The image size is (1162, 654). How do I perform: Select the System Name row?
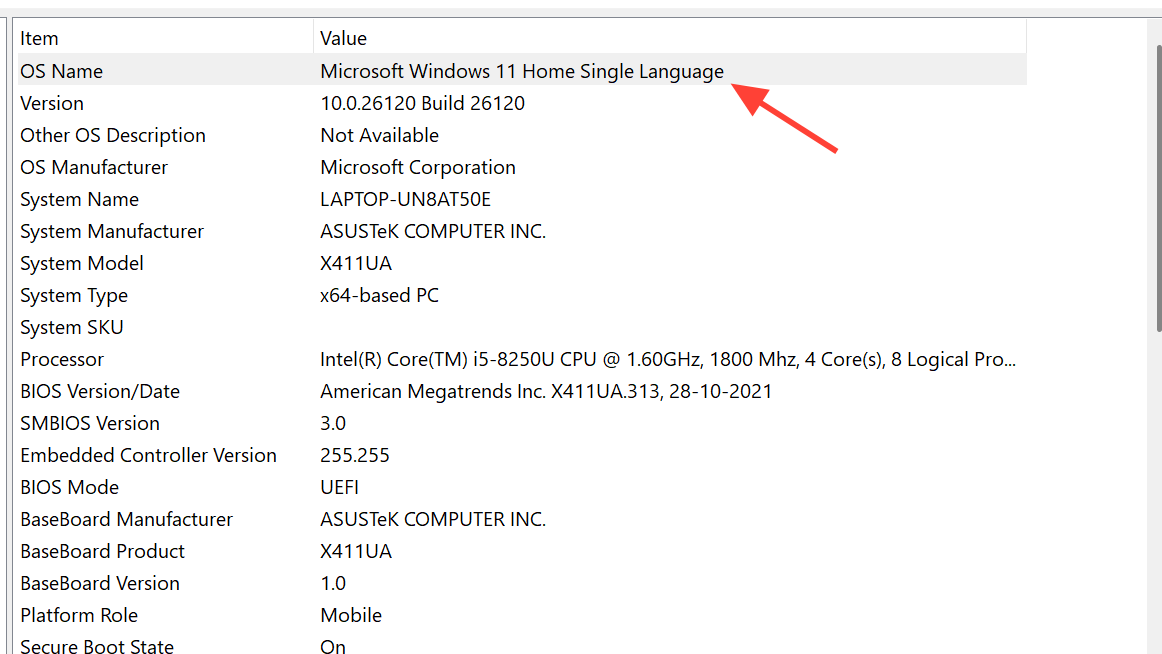79,199
